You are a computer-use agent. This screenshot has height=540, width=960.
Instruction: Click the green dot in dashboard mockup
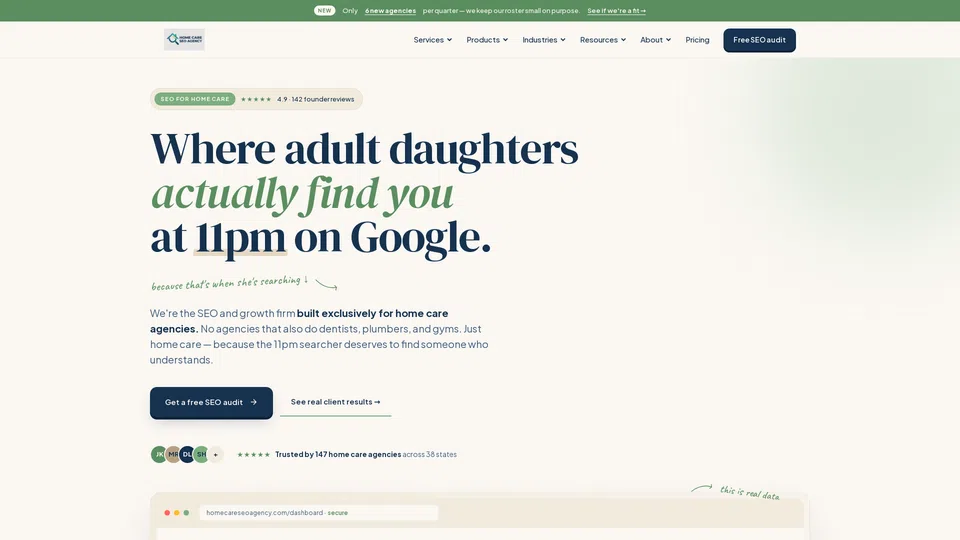pos(186,512)
